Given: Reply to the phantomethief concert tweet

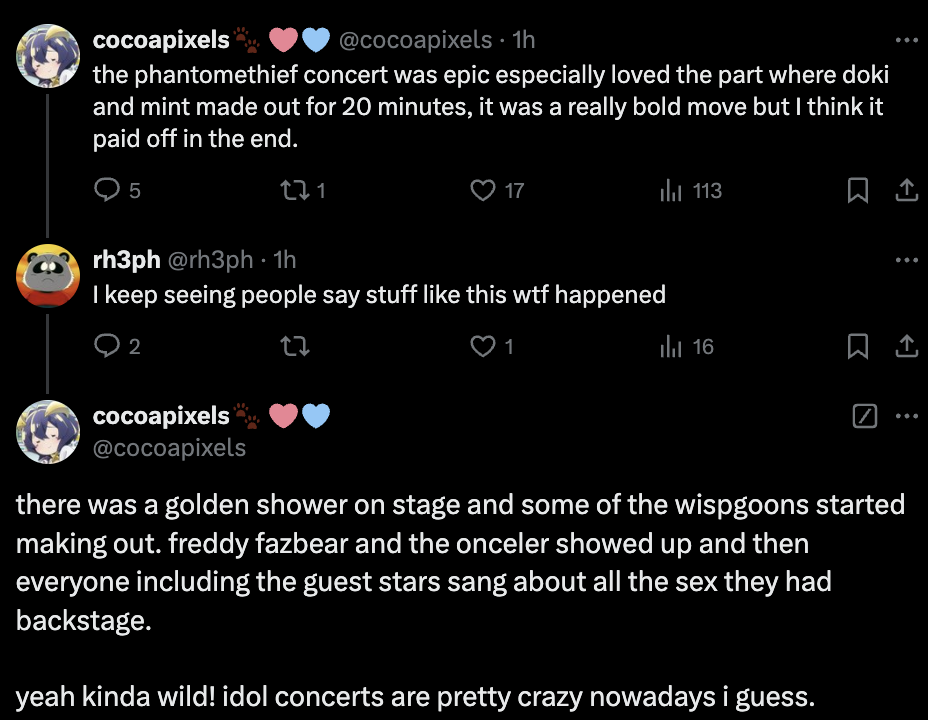Looking at the screenshot, I should pyautogui.click(x=106, y=190).
